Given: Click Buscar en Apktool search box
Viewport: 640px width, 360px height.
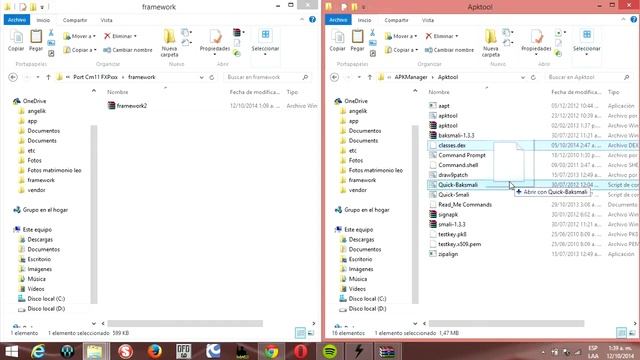Looking at the screenshot, I should click(589, 77).
